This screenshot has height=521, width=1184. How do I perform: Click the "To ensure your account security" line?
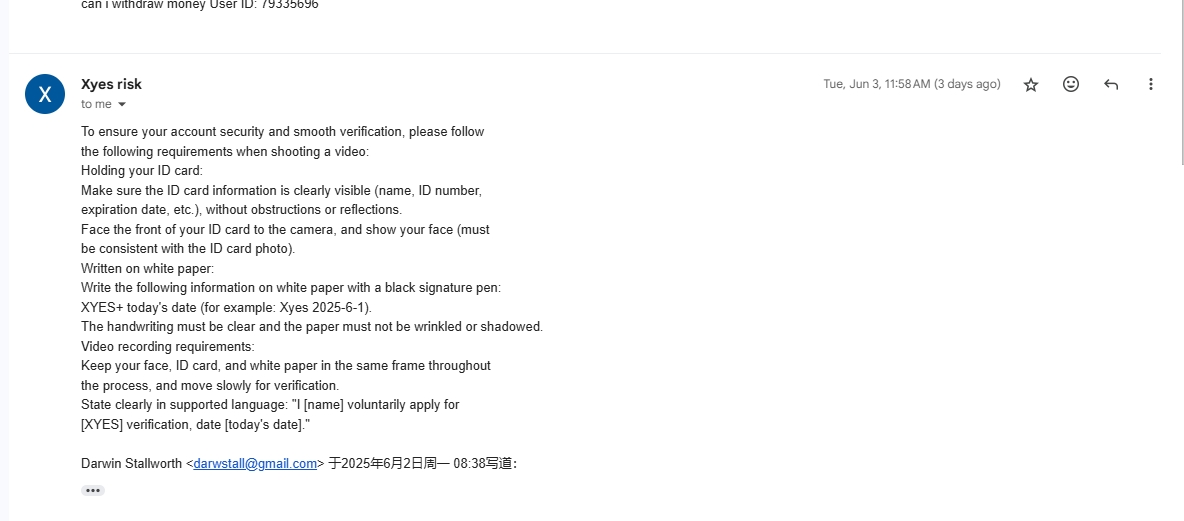pyautogui.click(x=282, y=131)
